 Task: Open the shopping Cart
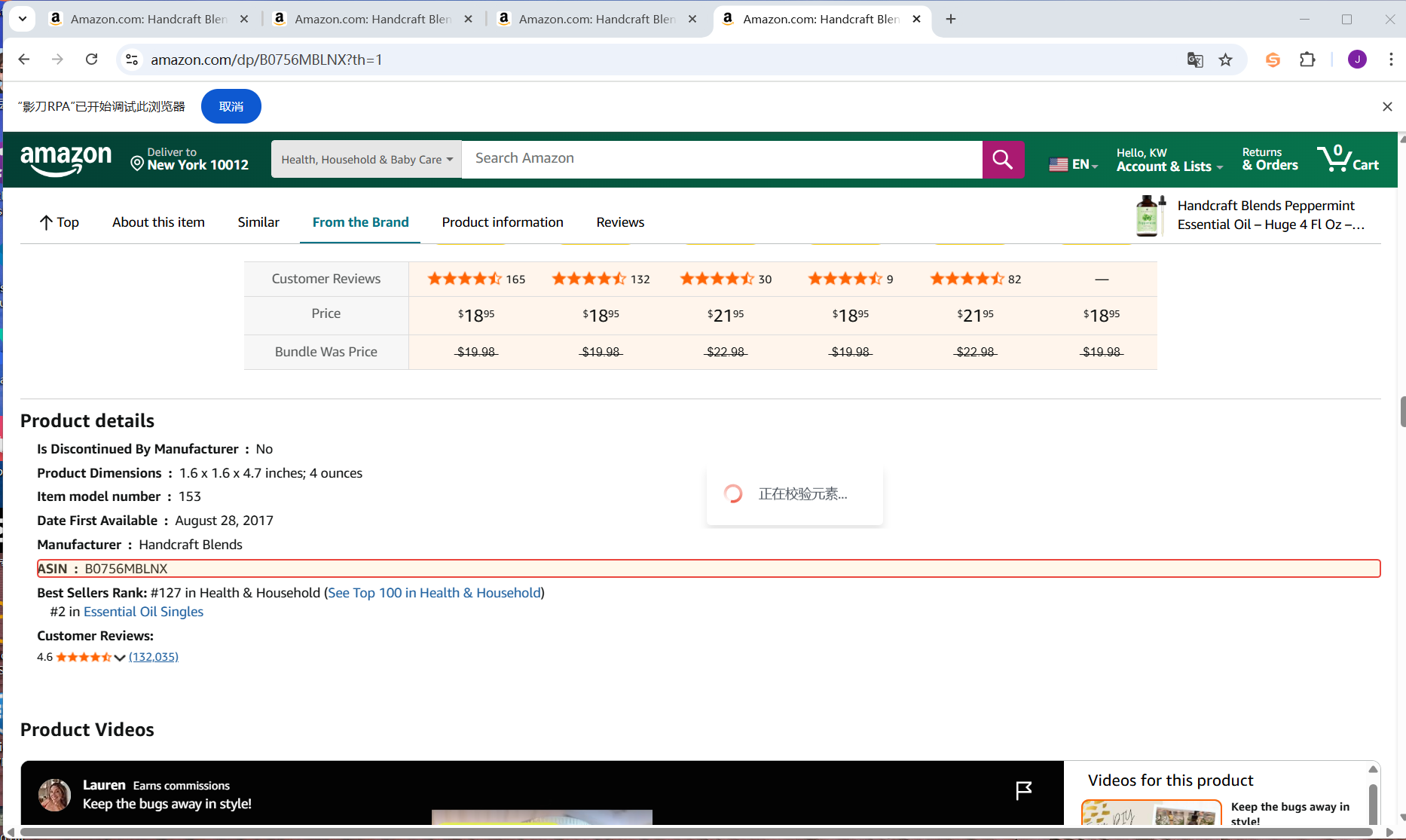click(1349, 159)
